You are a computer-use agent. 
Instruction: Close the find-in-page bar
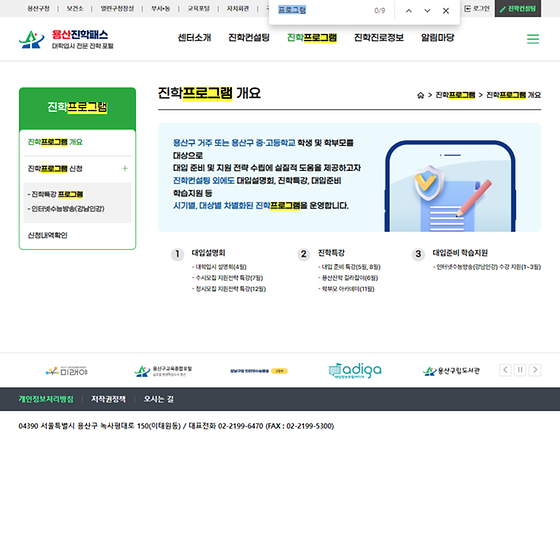click(x=446, y=11)
